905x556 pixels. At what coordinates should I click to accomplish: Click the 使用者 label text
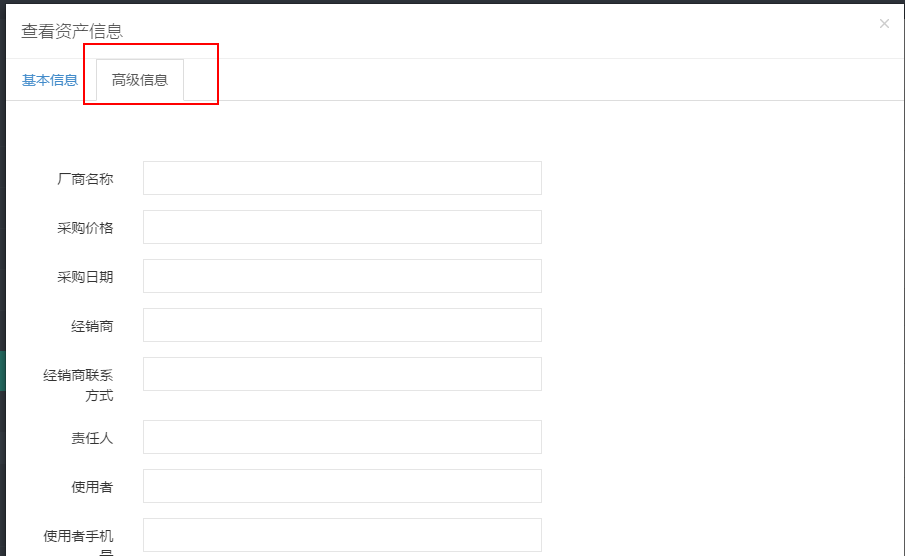92,487
